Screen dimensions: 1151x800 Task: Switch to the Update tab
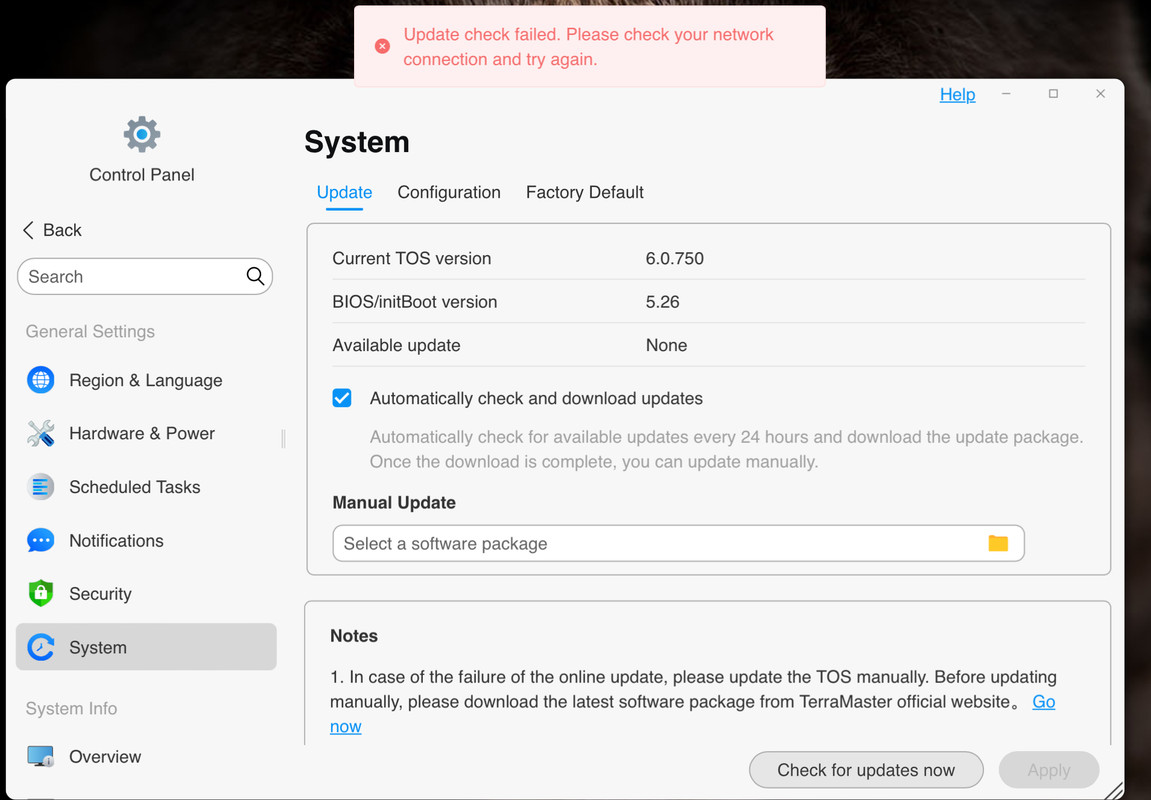[x=344, y=192]
